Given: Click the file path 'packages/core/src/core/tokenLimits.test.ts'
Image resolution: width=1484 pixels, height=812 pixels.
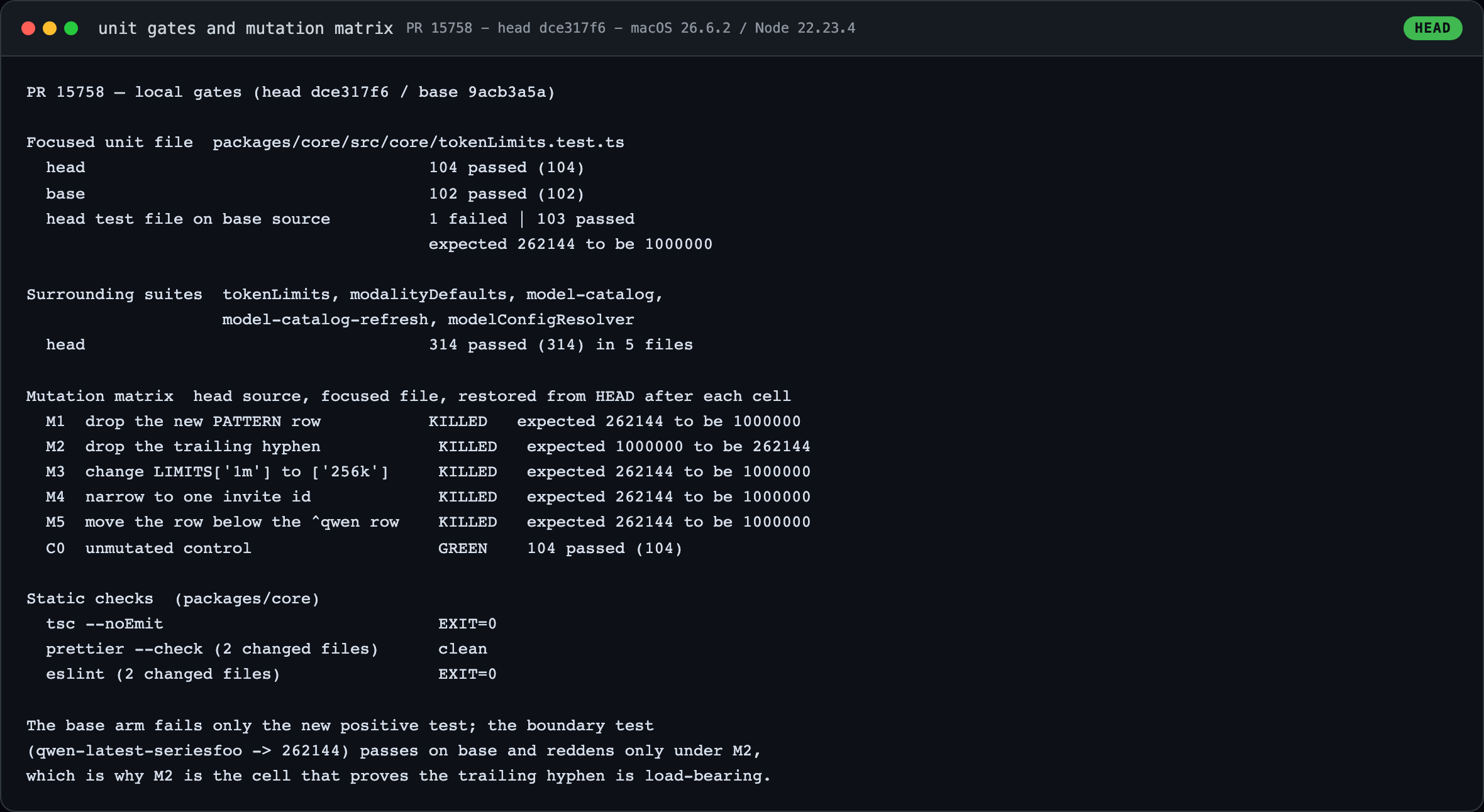Looking at the screenshot, I should click(x=418, y=143).
